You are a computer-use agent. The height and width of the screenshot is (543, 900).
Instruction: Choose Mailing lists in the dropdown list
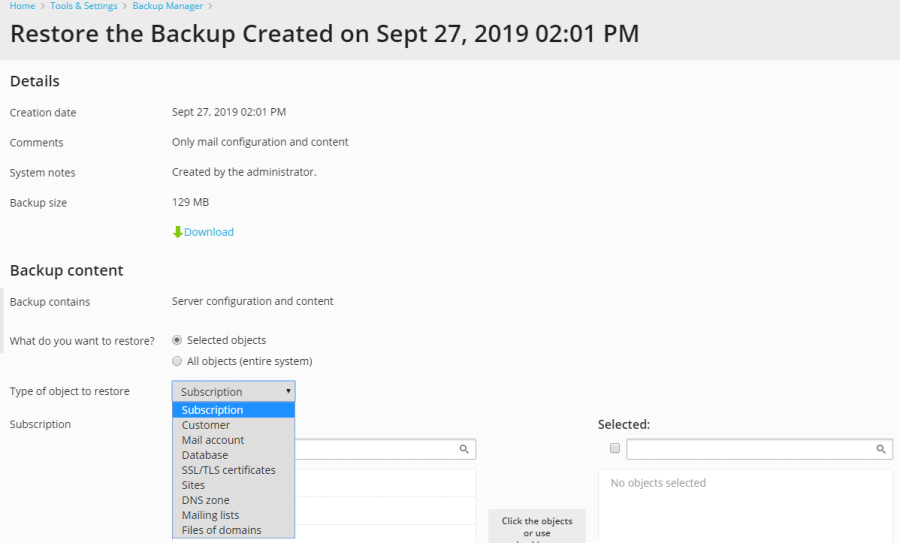point(234,515)
